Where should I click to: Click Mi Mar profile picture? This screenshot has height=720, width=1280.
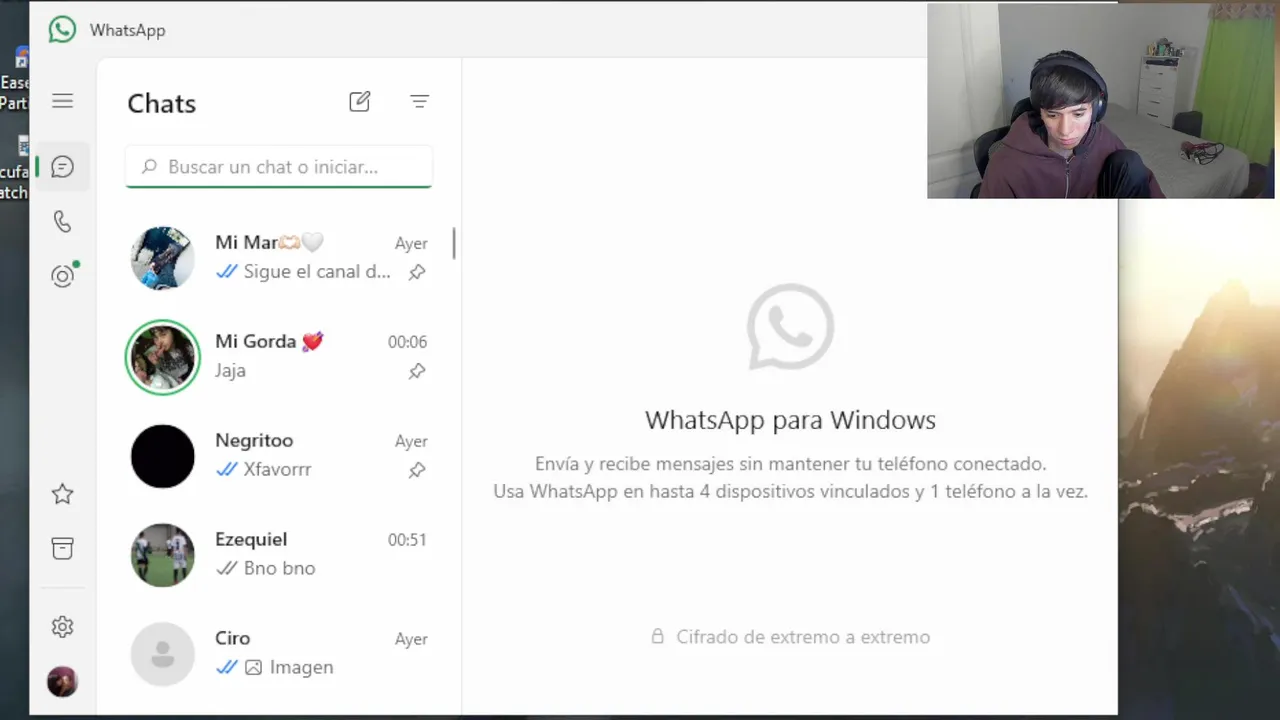tap(163, 258)
